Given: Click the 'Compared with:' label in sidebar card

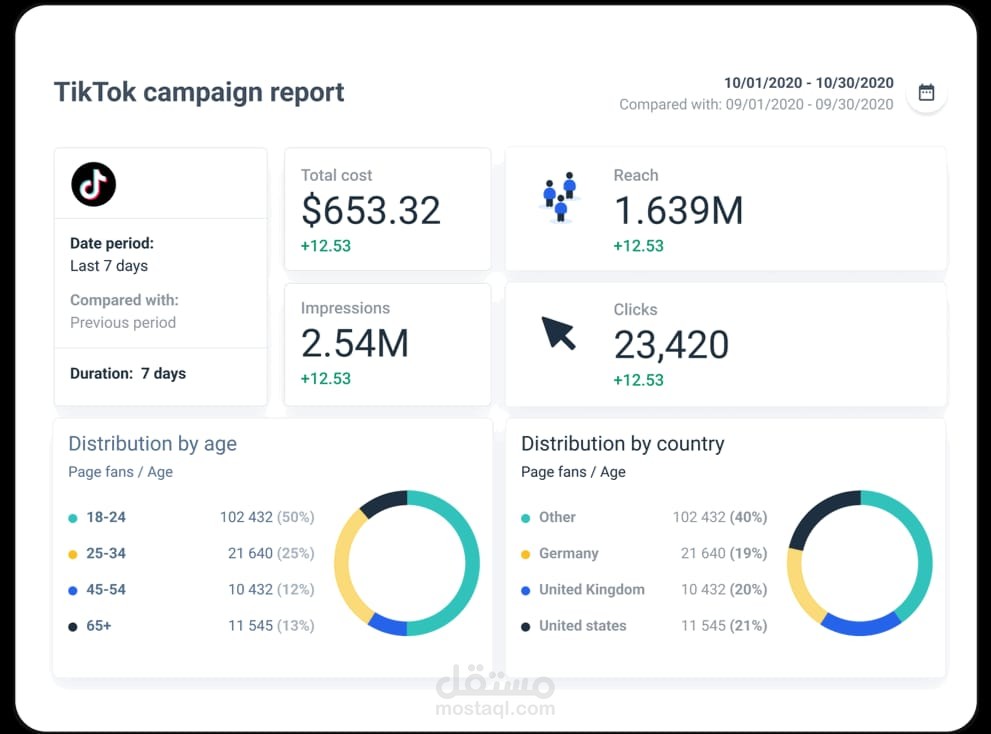Looking at the screenshot, I should [125, 300].
